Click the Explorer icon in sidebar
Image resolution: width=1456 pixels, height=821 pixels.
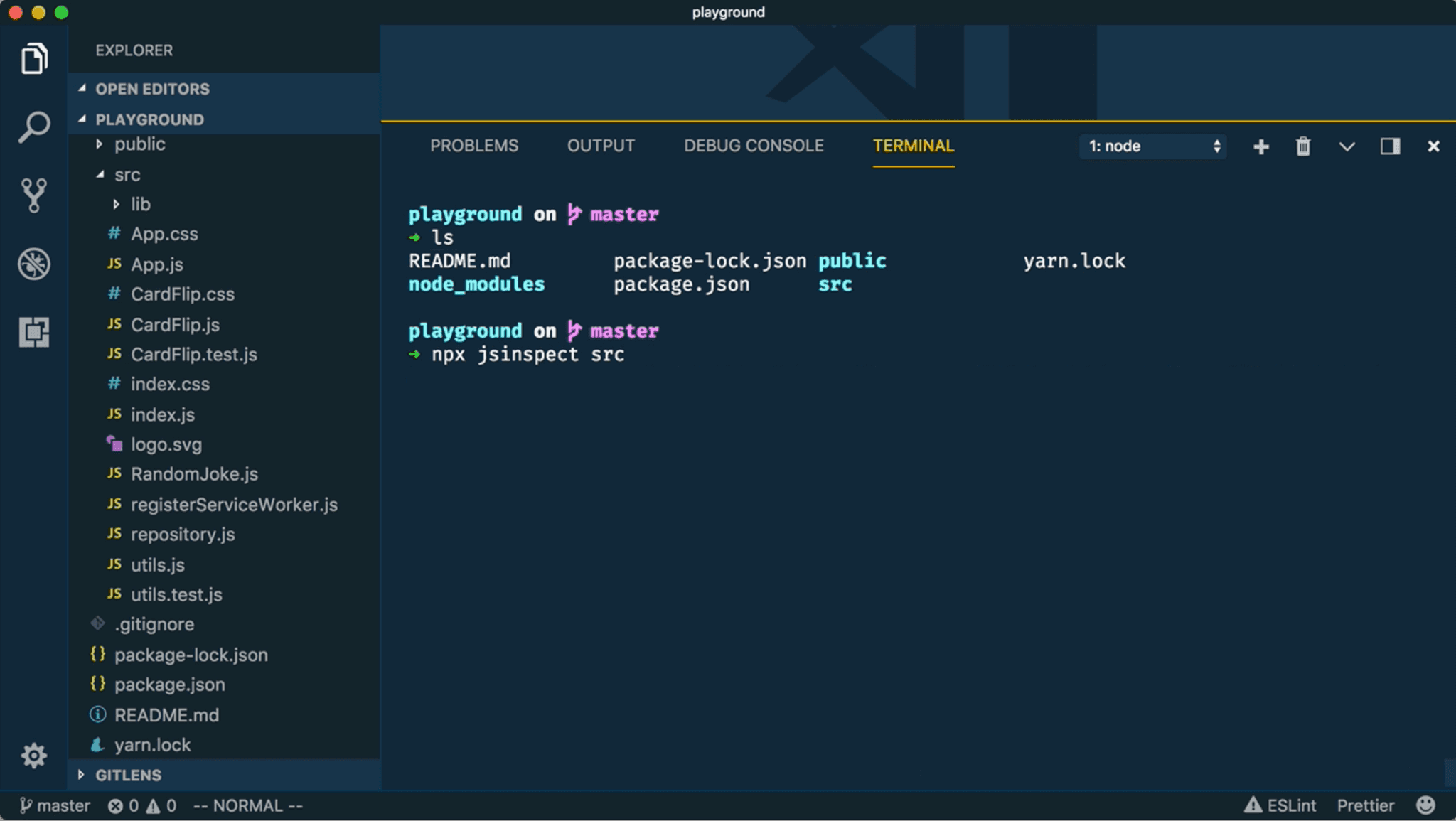(x=33, y=59)
